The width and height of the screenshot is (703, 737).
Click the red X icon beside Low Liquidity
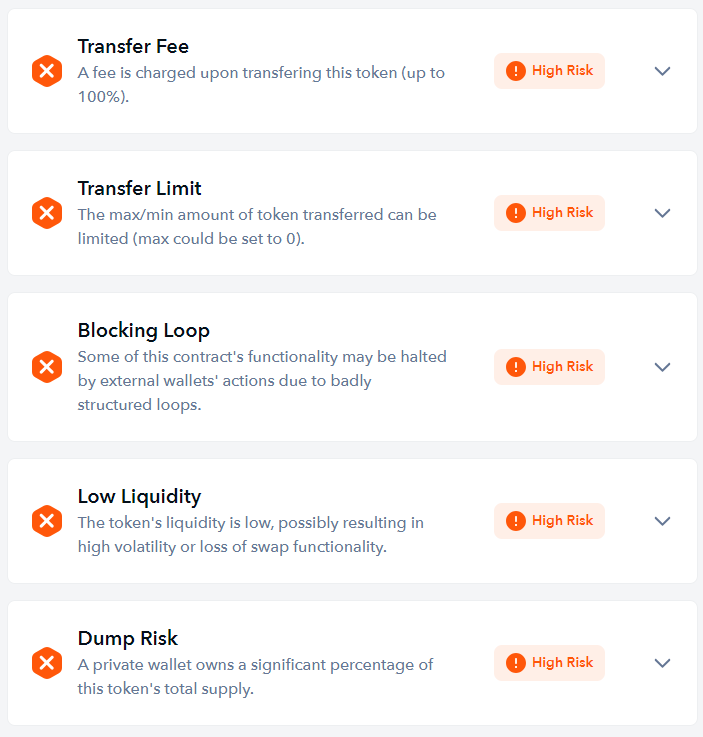point(47,521)
